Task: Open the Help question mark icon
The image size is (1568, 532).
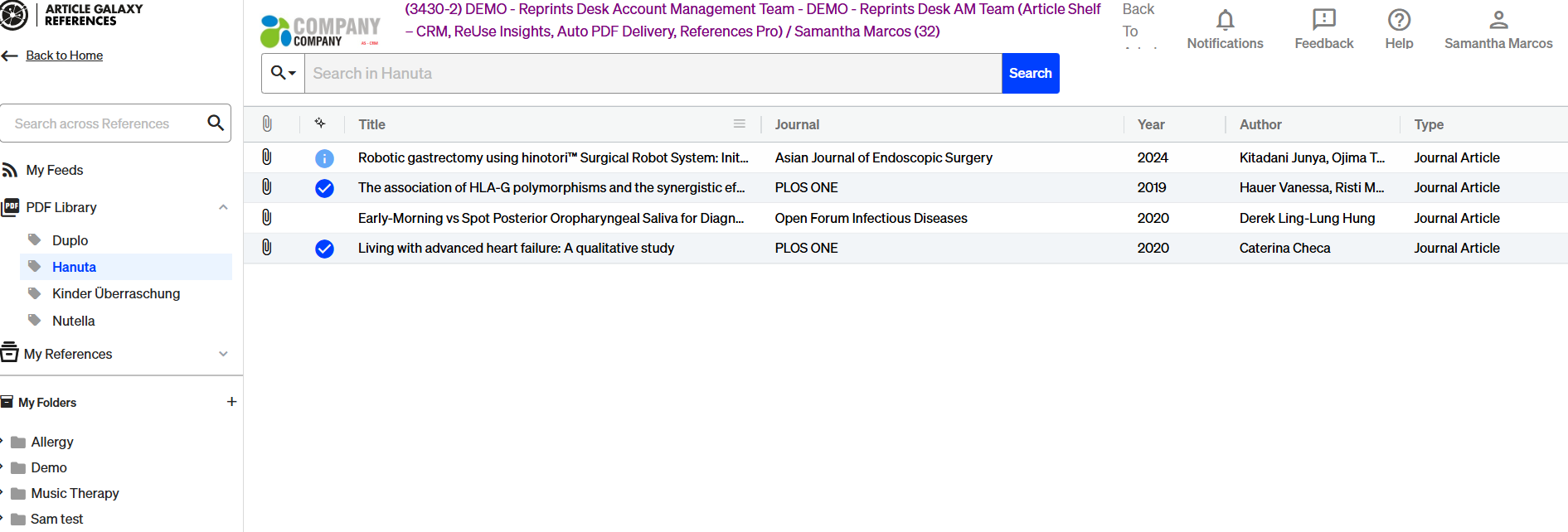Action: click(1399, 20)
